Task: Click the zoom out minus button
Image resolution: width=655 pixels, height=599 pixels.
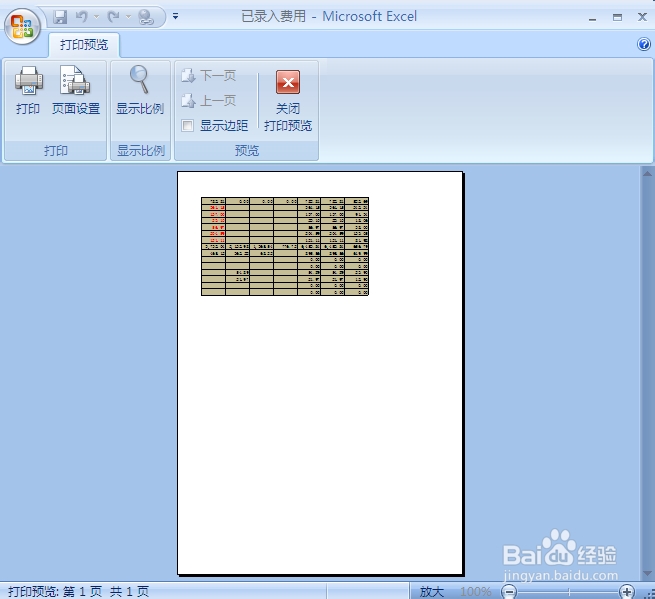Action: [509, 591]
